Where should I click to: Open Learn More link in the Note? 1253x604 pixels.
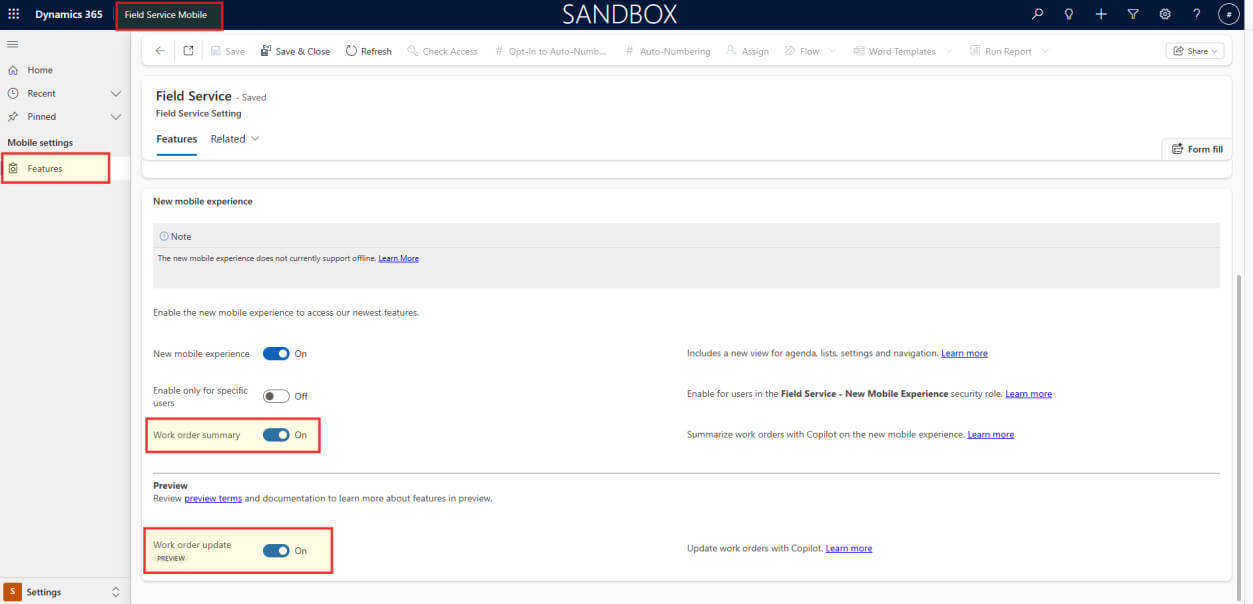point(398,258)
